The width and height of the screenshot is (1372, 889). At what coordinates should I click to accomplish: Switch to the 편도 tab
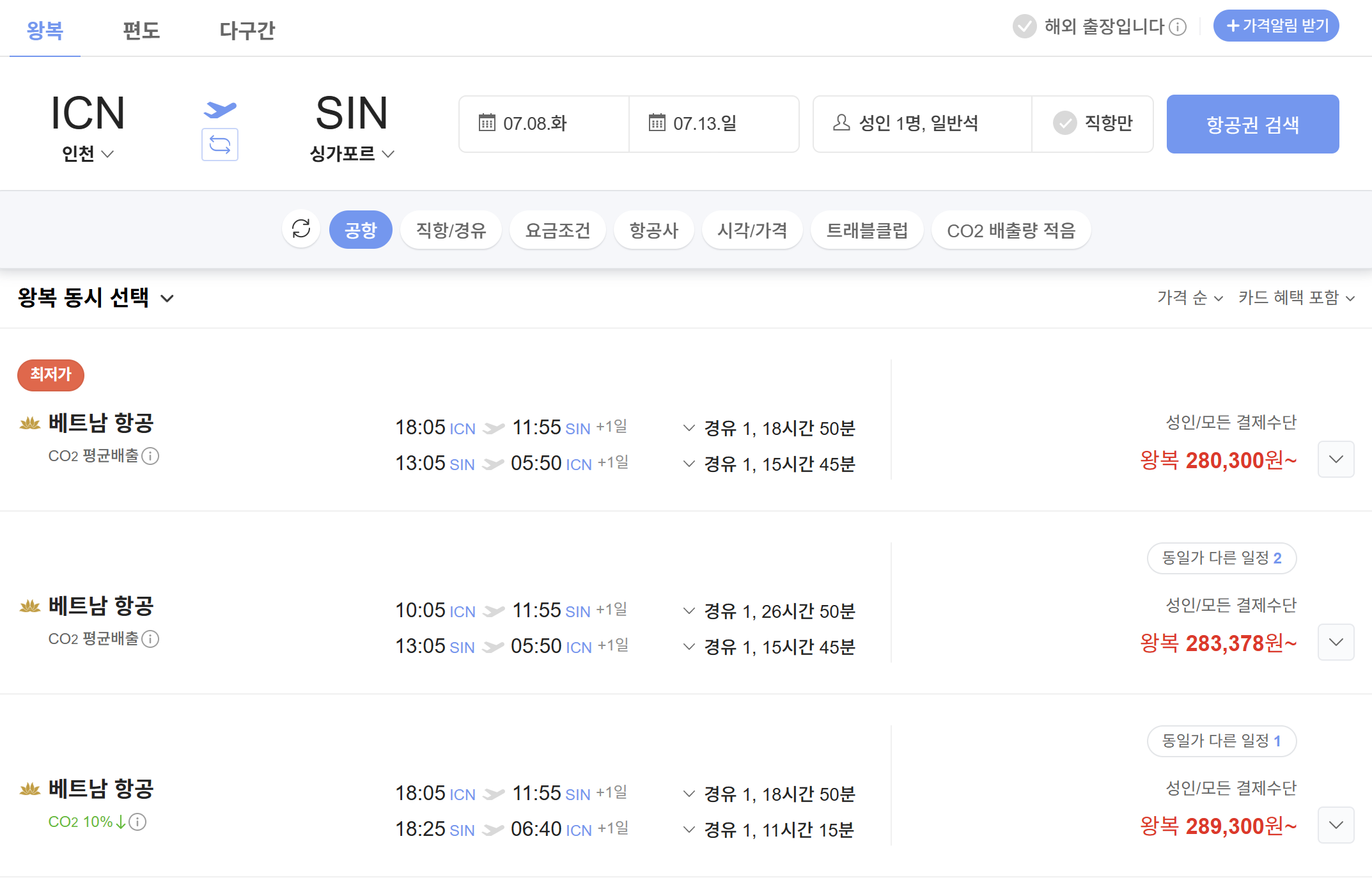point(141,30)
